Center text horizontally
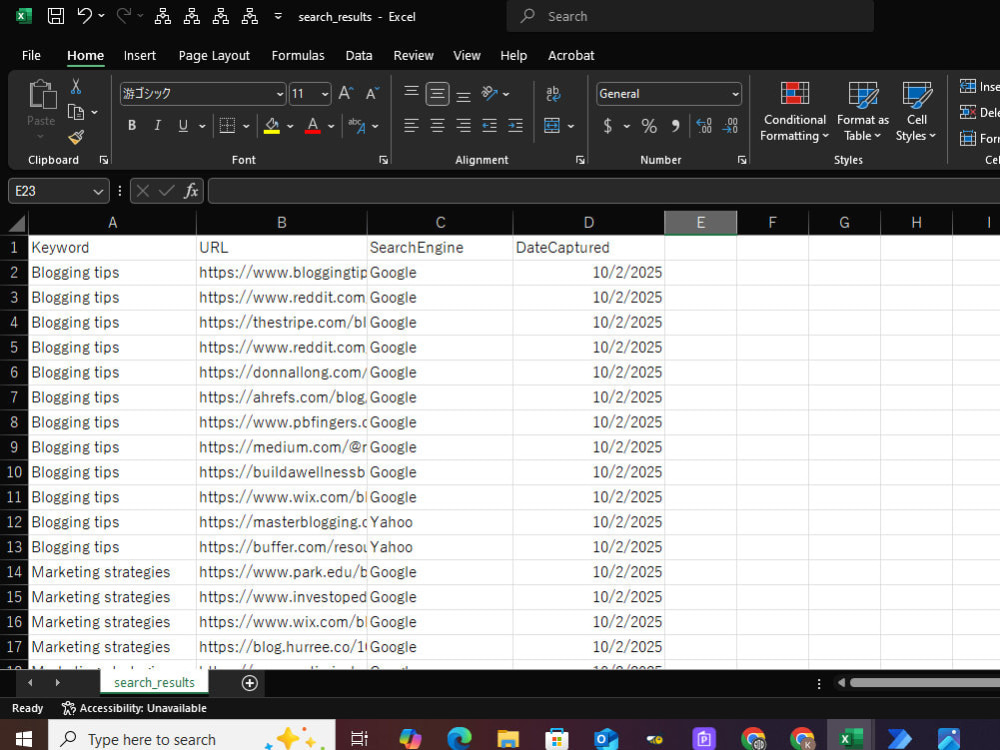 coord(438,126)
